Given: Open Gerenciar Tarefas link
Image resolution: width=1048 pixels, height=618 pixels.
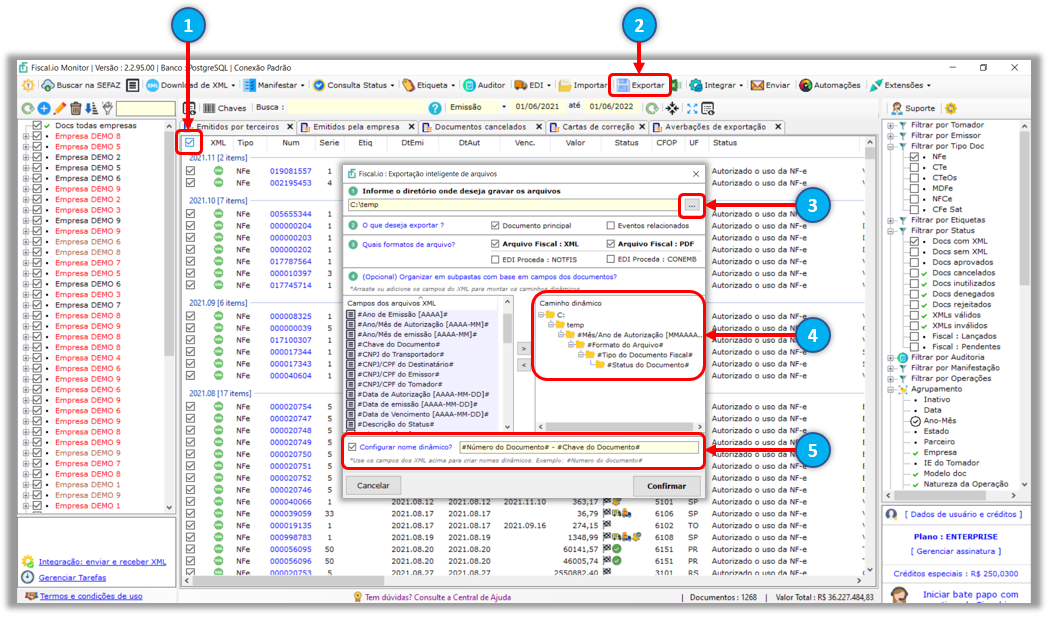Looking at the screenshot, I should coord(72,578).
